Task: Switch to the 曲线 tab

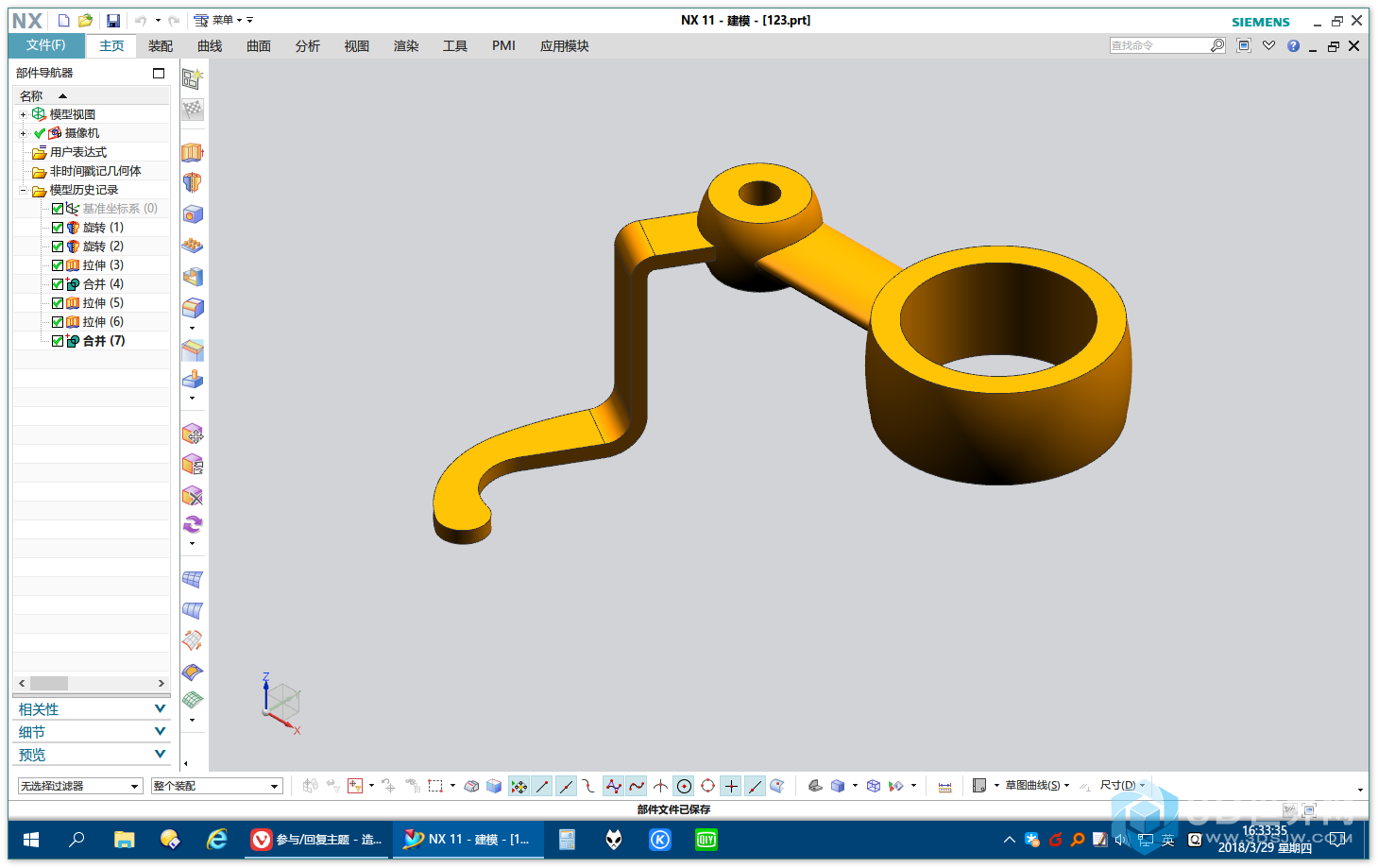Action: (210, 46)
